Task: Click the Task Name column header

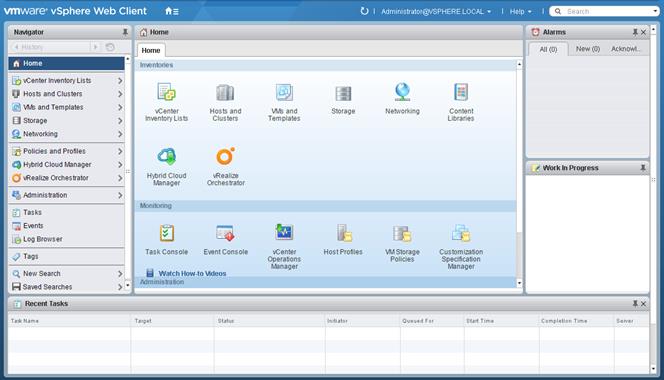Action: point(69,321)
